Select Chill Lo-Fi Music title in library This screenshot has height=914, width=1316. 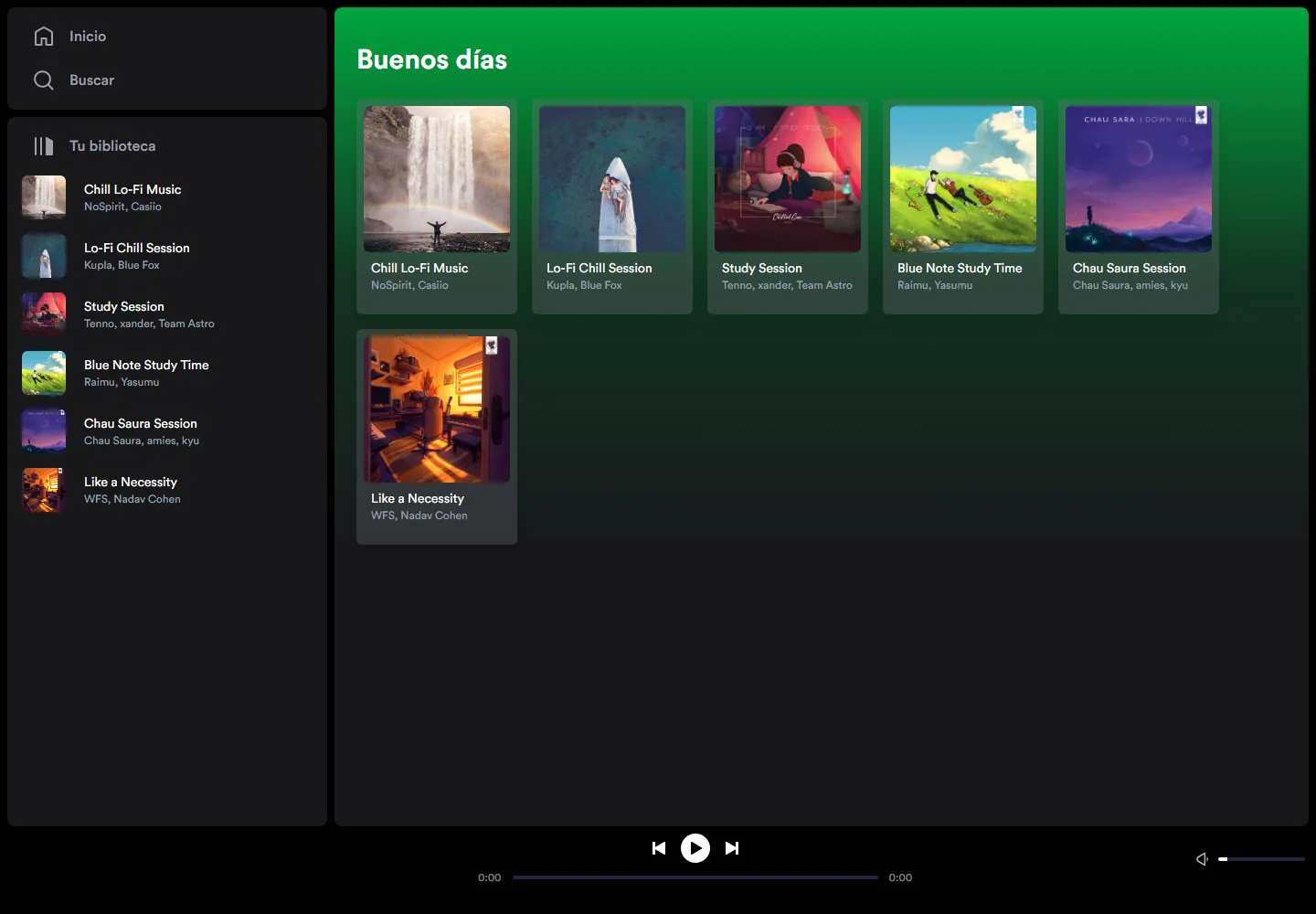click(x=133, y=189)
